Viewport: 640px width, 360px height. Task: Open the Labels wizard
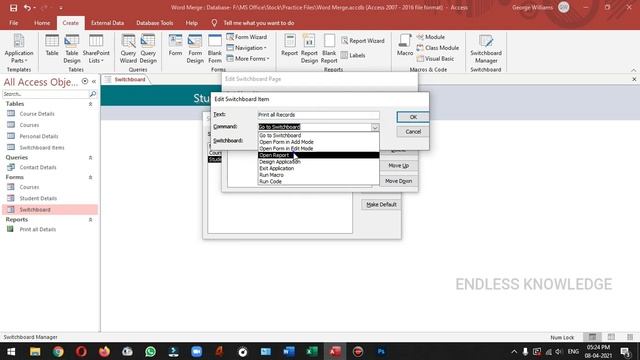coord(353,55)
